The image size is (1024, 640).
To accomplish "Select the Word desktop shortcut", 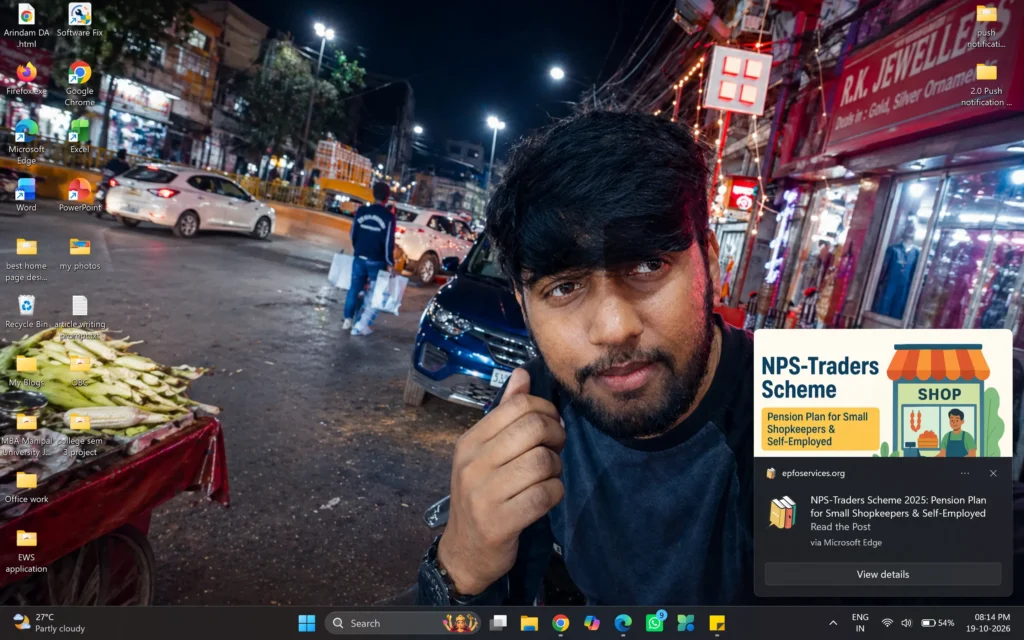I will (26, 195).
